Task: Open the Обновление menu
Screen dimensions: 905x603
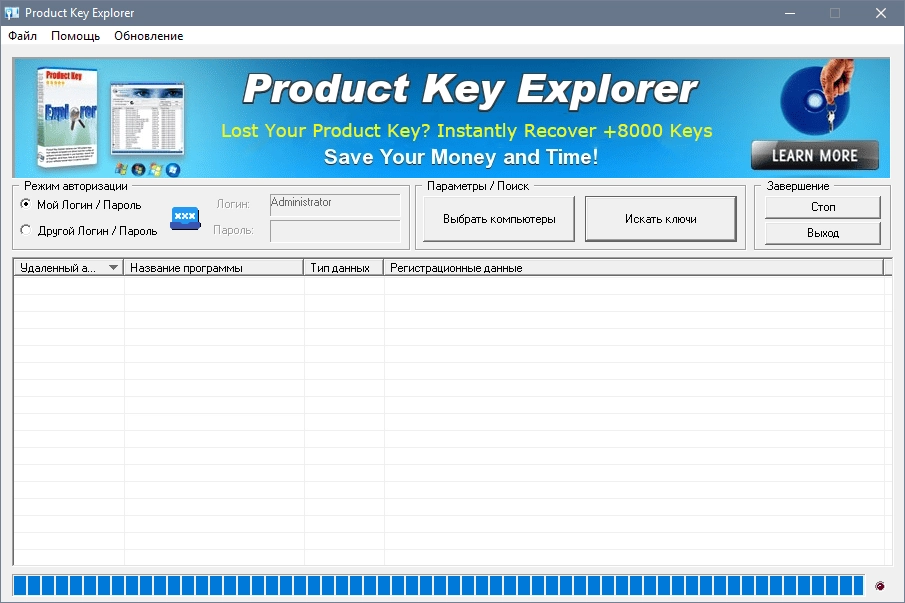Action: click(148, 36)
